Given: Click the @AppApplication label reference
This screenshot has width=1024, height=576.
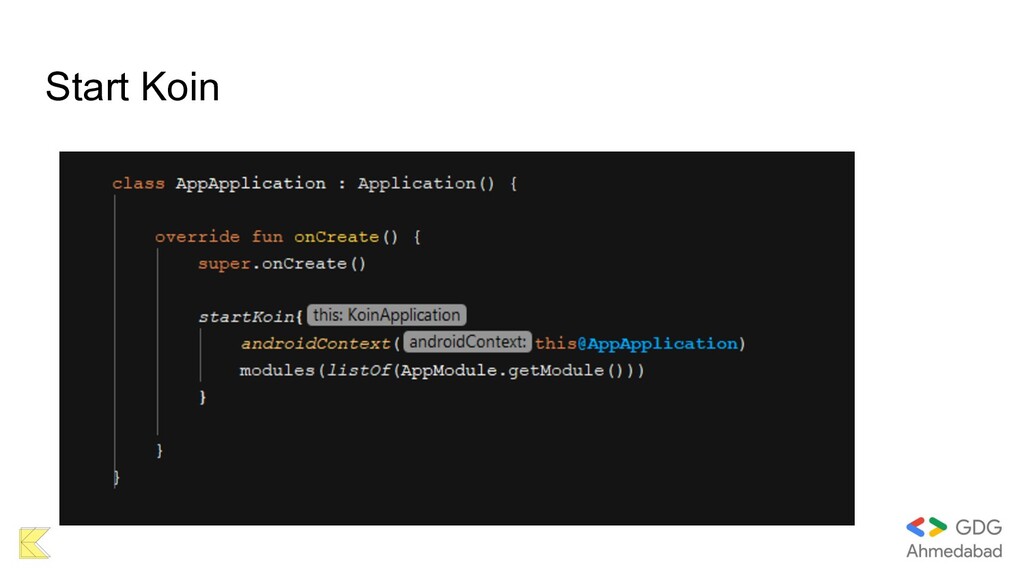Looking at the screenshot, I should [x=658, y=344].
